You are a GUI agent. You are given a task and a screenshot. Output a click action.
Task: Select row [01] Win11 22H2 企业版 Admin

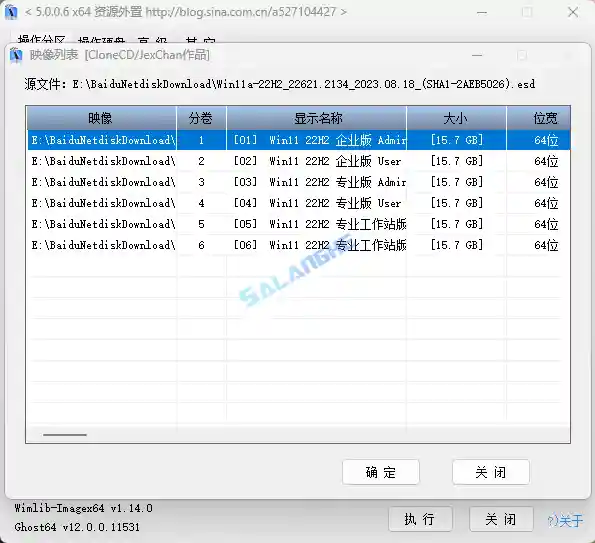tap(299, 140)
